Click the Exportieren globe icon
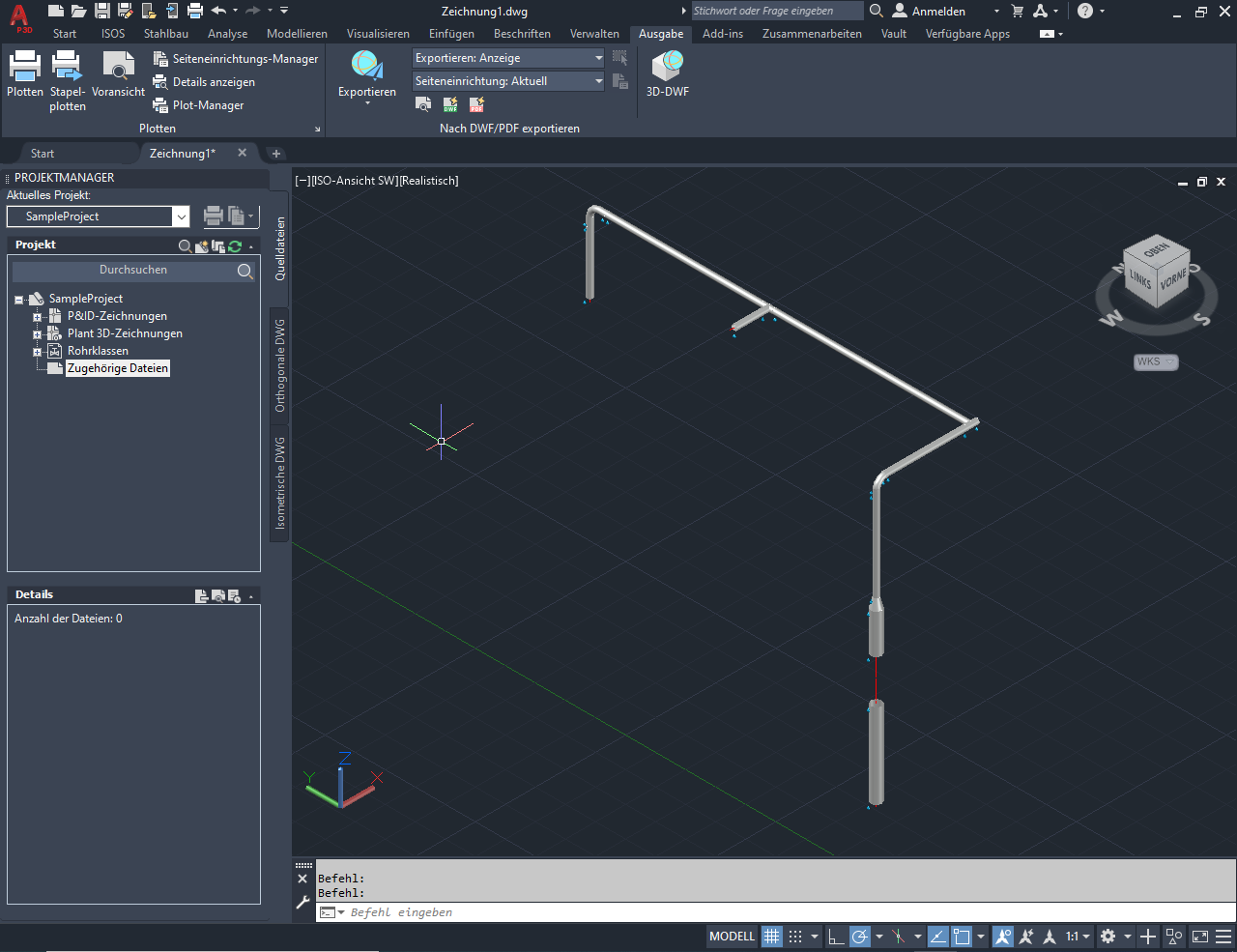Viewport: 1237px width, 952px height. click(367, 66)
